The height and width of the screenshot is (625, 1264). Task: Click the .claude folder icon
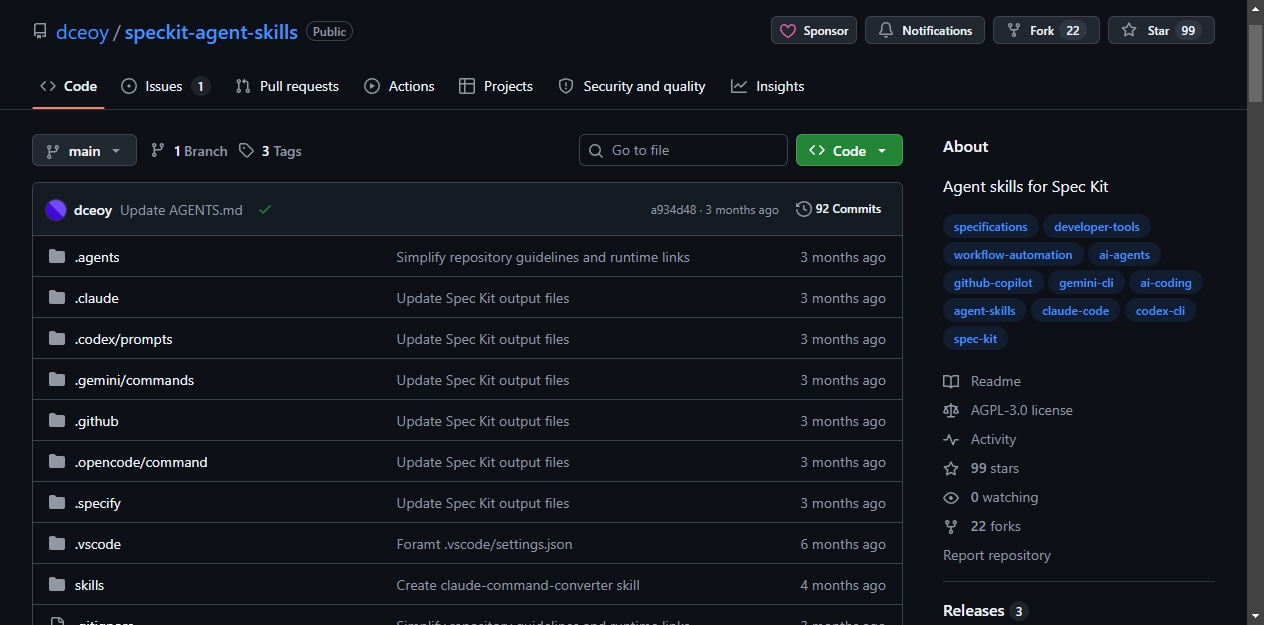coord(57,298)
